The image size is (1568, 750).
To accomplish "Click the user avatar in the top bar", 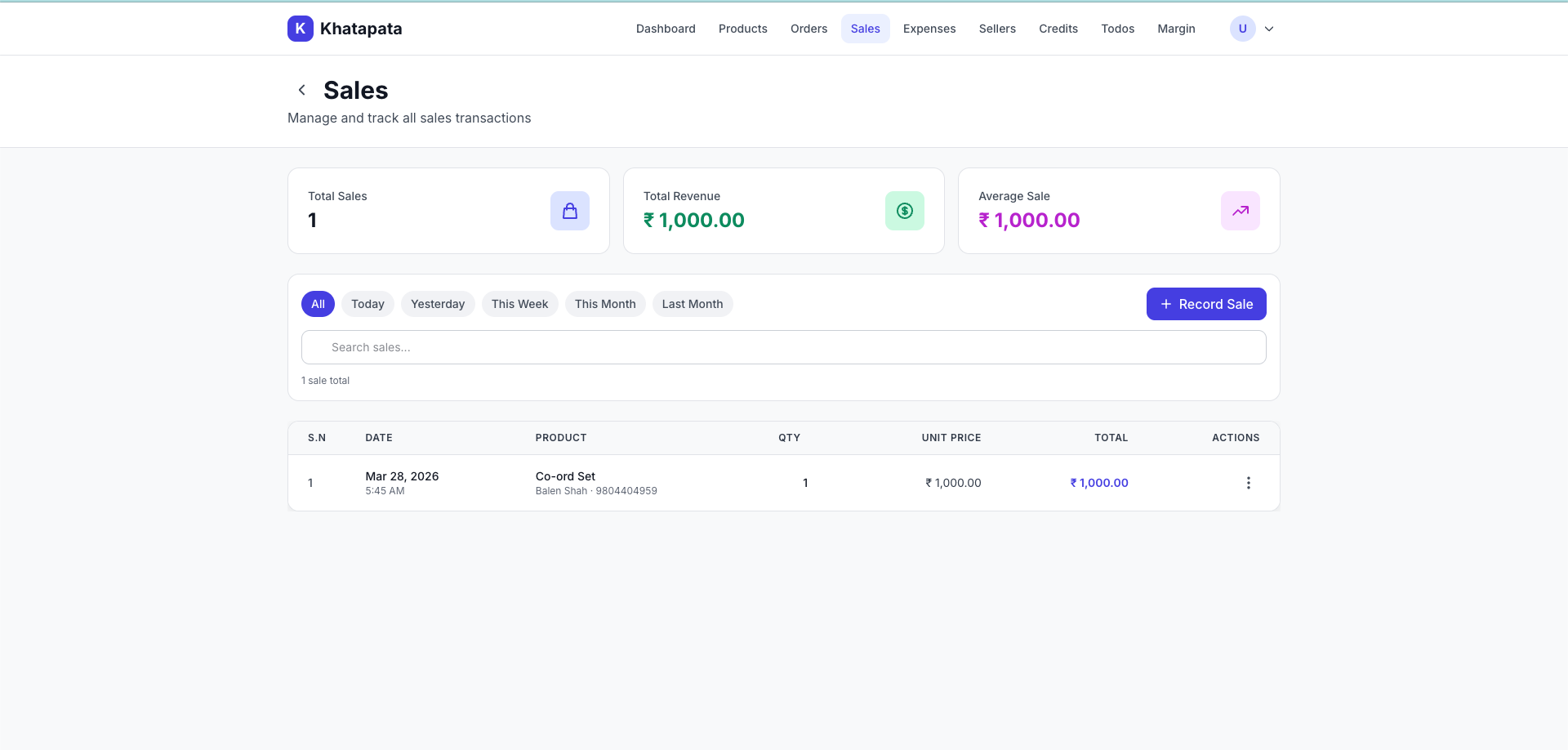I will pos(1242,28).
